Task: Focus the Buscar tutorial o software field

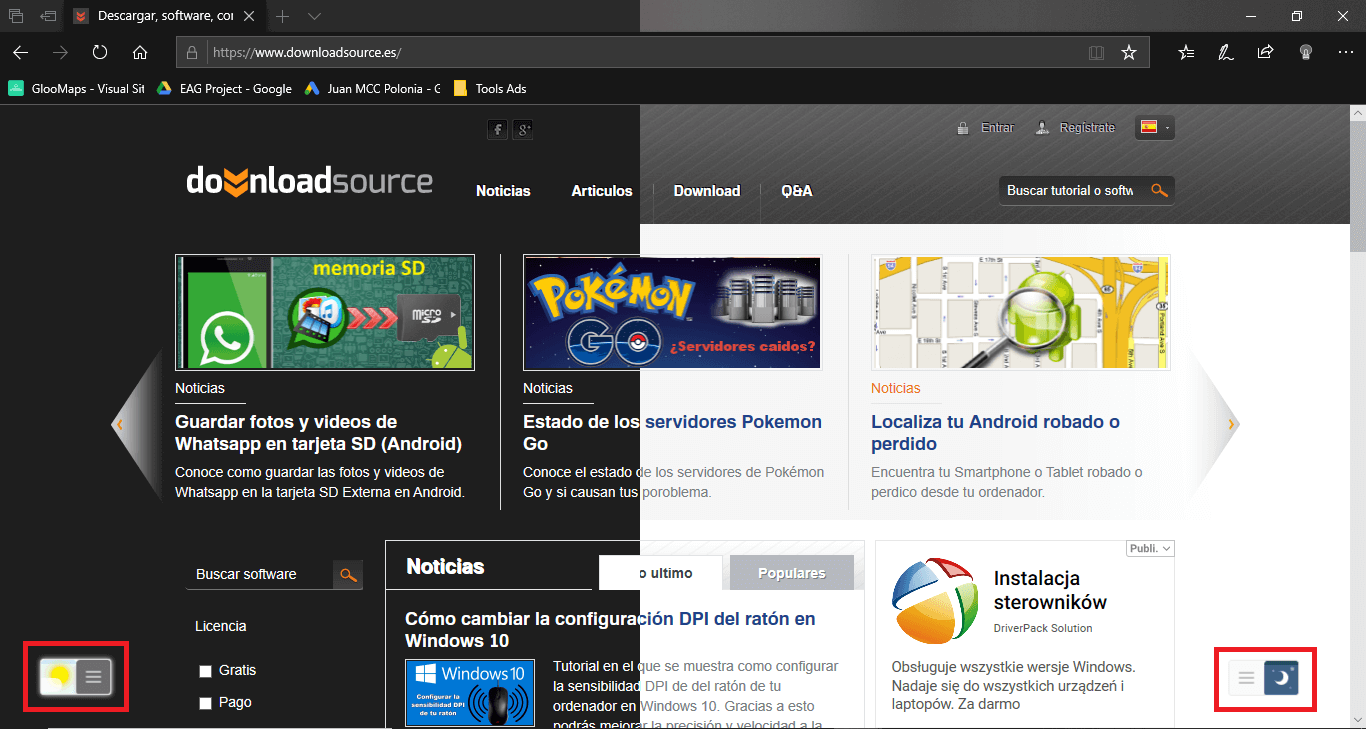Action: click(1070, 190)
